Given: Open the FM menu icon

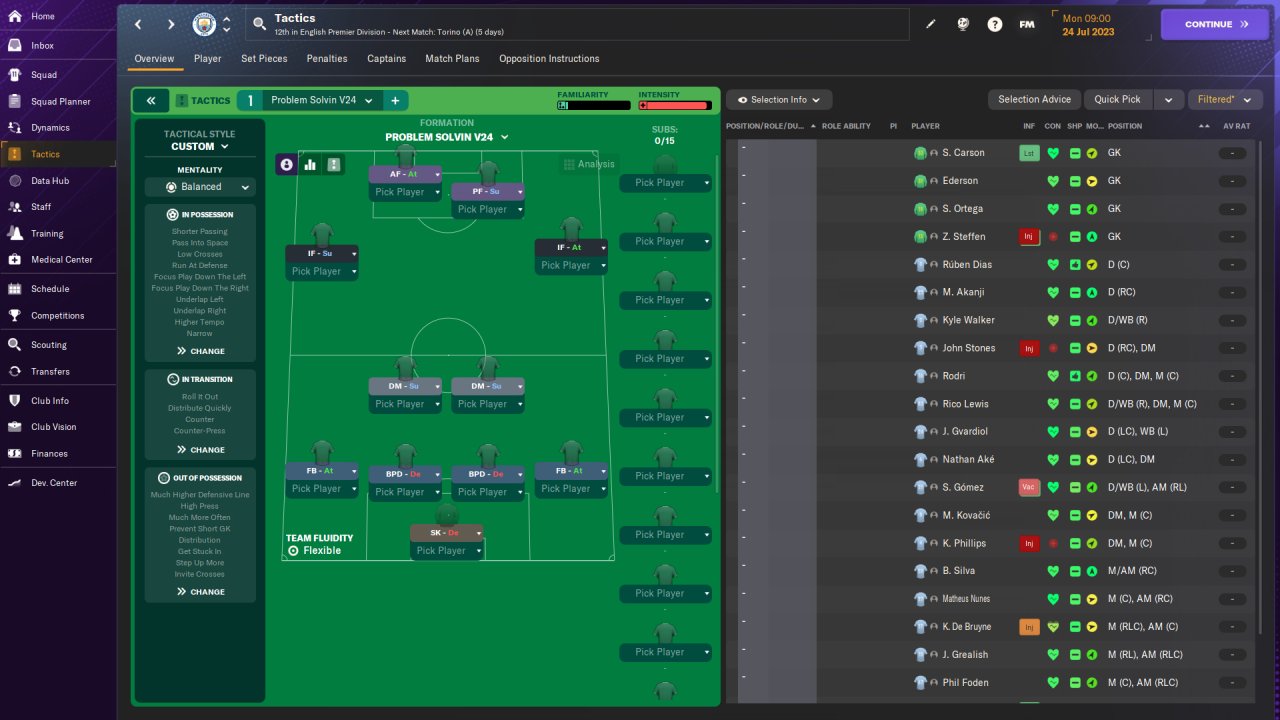Looking at the screenshot, I should coord(1027,24).
